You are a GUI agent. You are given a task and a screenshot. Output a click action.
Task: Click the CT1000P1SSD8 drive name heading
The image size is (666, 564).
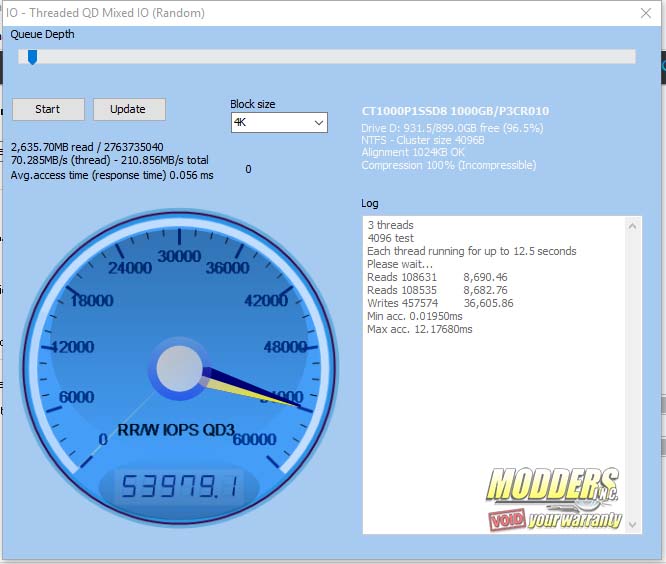coord(454,110)
